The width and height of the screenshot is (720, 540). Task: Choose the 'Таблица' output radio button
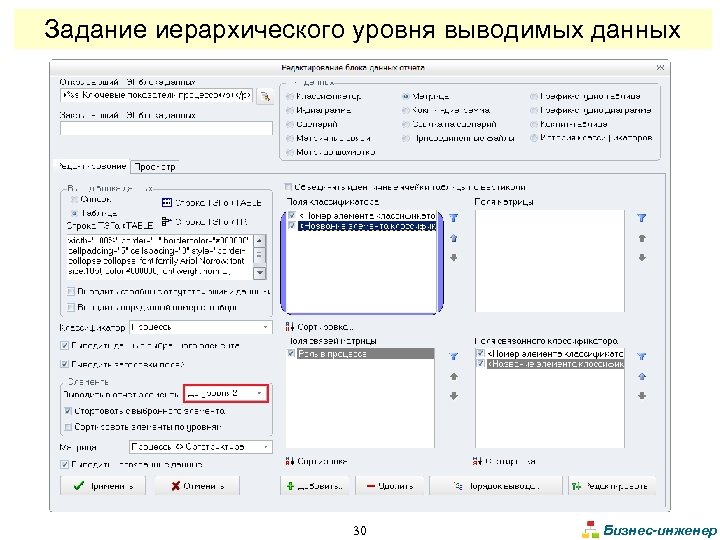[74, 214]
